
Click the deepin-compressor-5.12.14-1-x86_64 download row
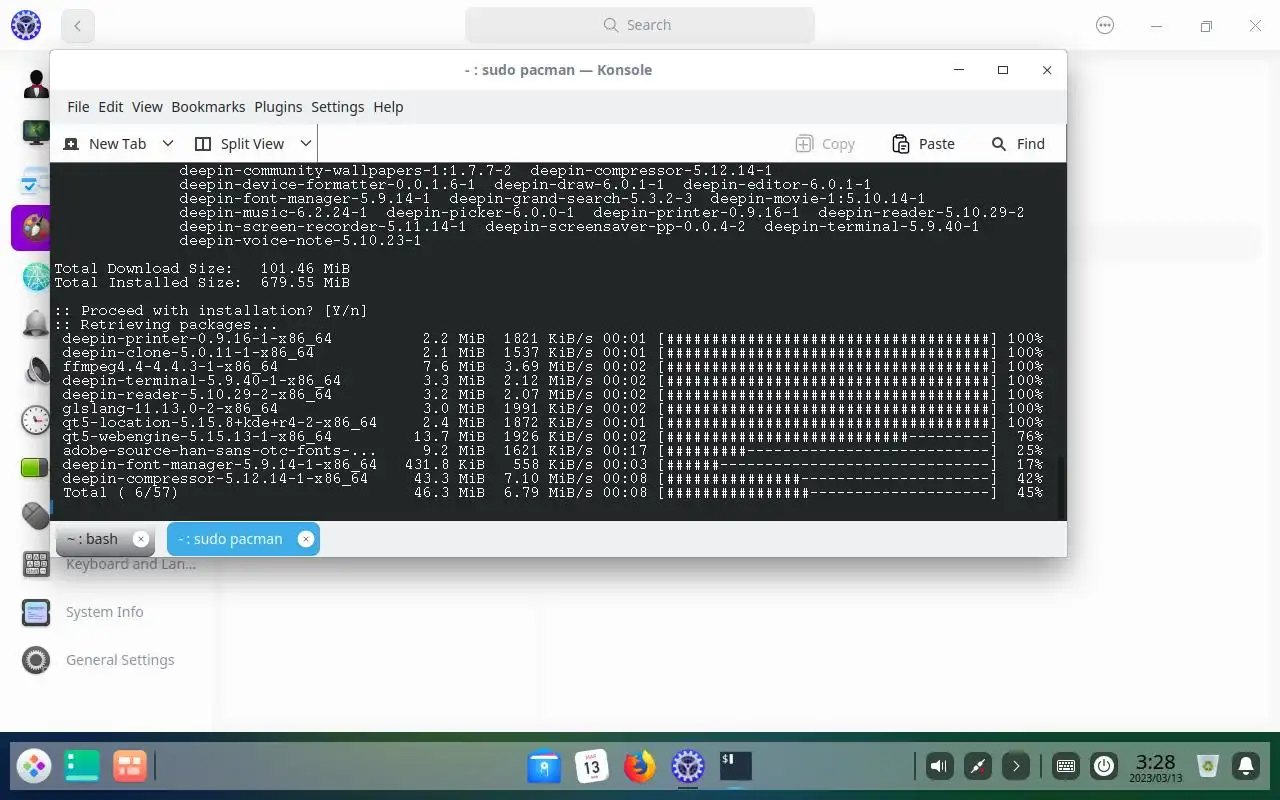click(x=552, y=479)
